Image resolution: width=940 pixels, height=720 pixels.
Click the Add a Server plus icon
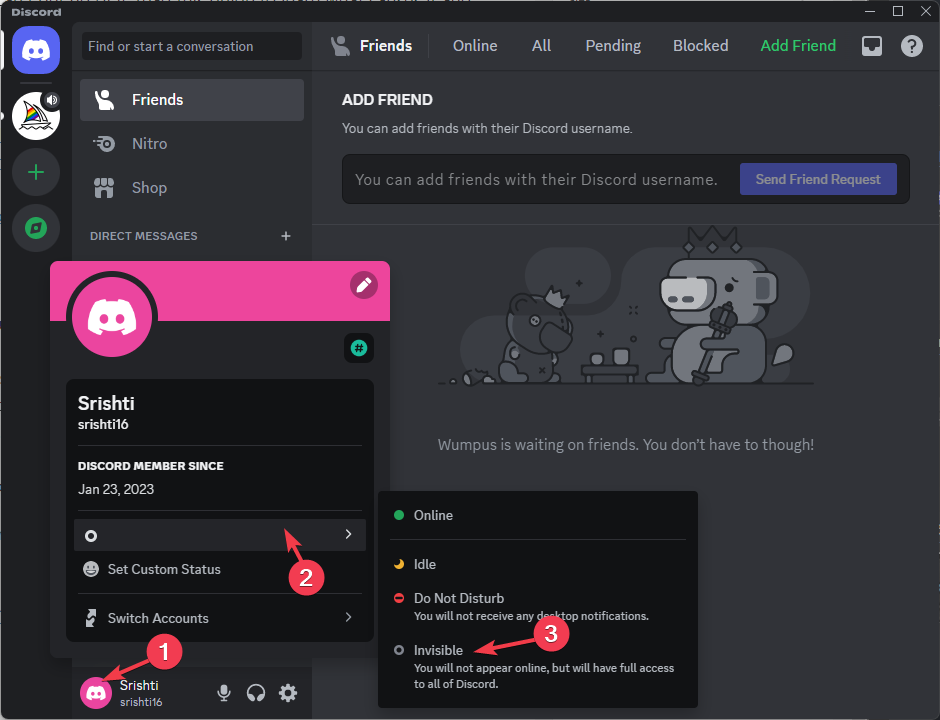(36, 172)
